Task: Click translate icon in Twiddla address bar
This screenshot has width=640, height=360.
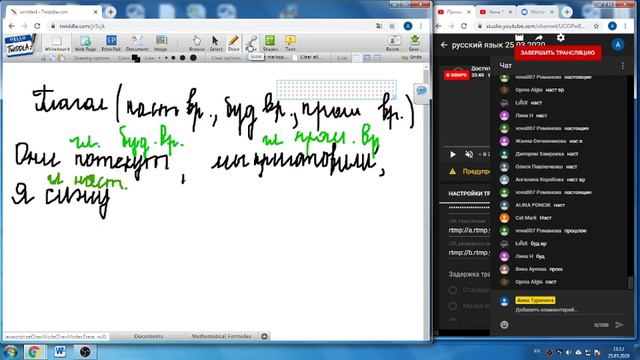Action: tap(379, 26)
